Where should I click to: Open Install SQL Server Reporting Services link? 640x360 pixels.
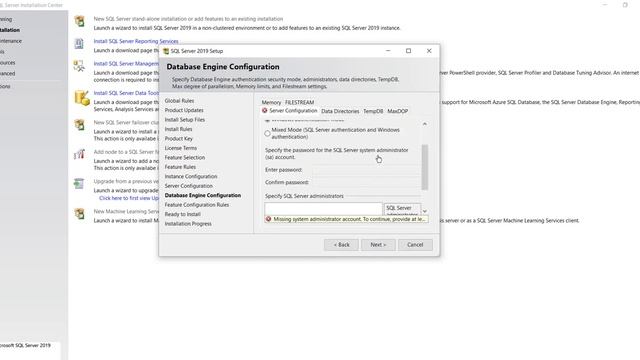[136, 41]
